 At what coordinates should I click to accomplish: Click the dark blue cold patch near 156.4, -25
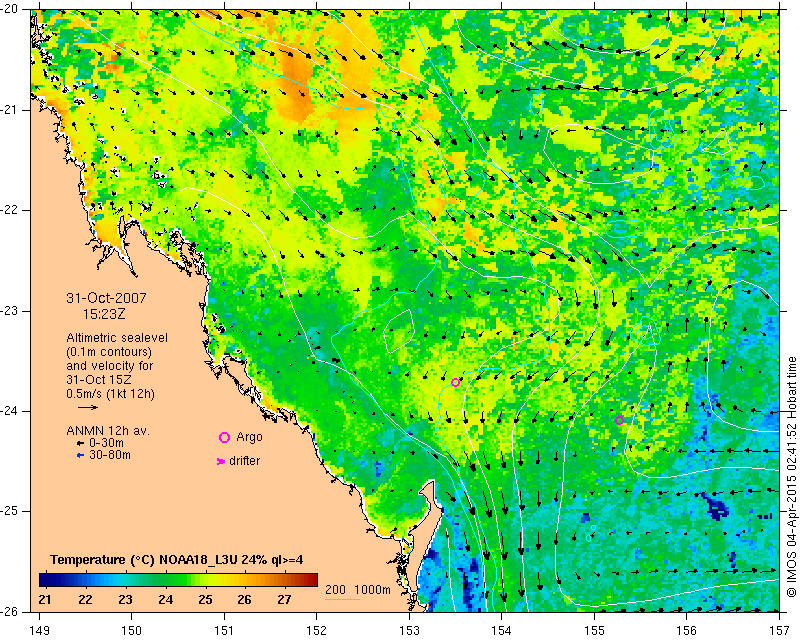pos(716,508)
